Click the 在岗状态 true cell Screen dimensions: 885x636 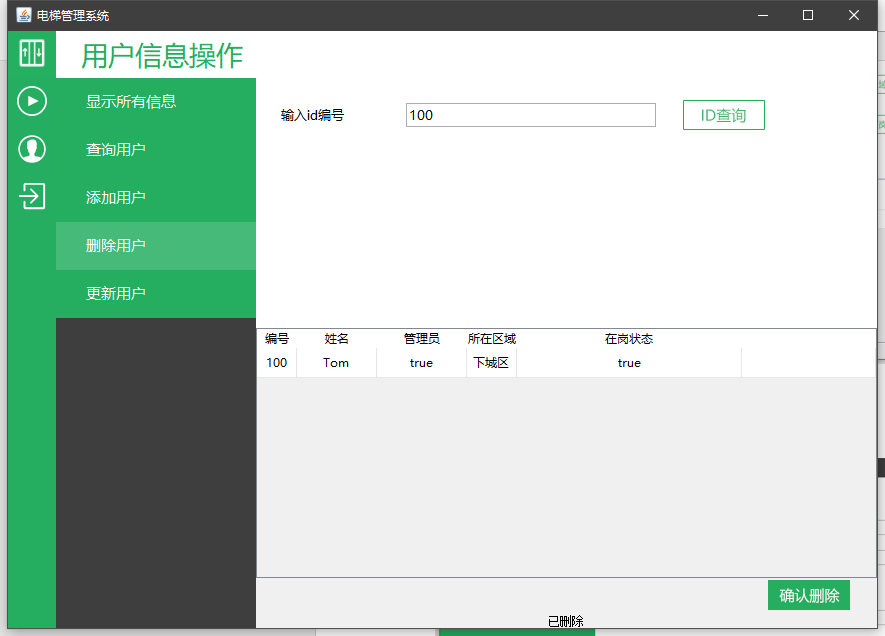629,363
